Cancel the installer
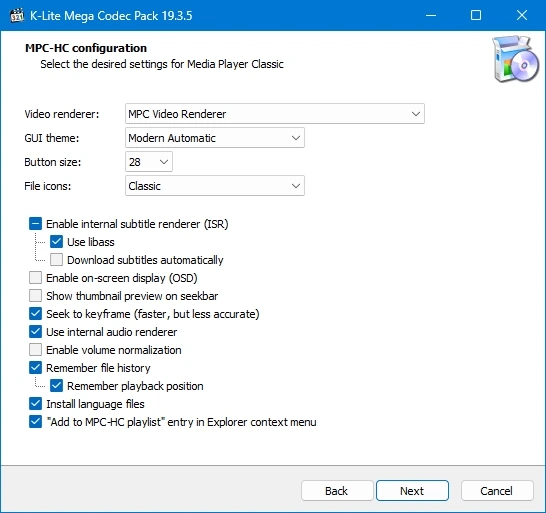The height and width of the screenshot is (513, 546). (497, 491)
